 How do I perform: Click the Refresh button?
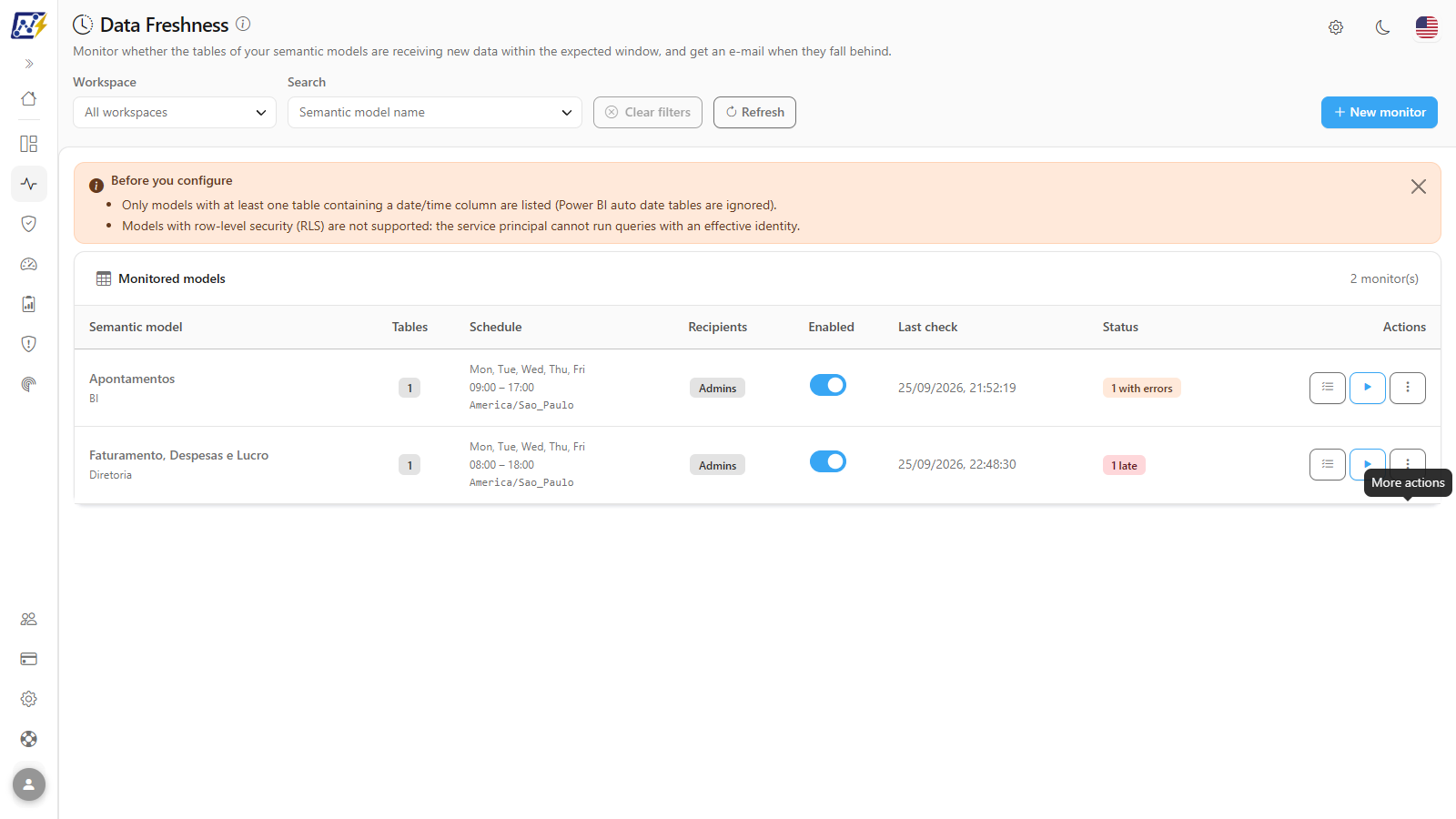tap(754, 112)
